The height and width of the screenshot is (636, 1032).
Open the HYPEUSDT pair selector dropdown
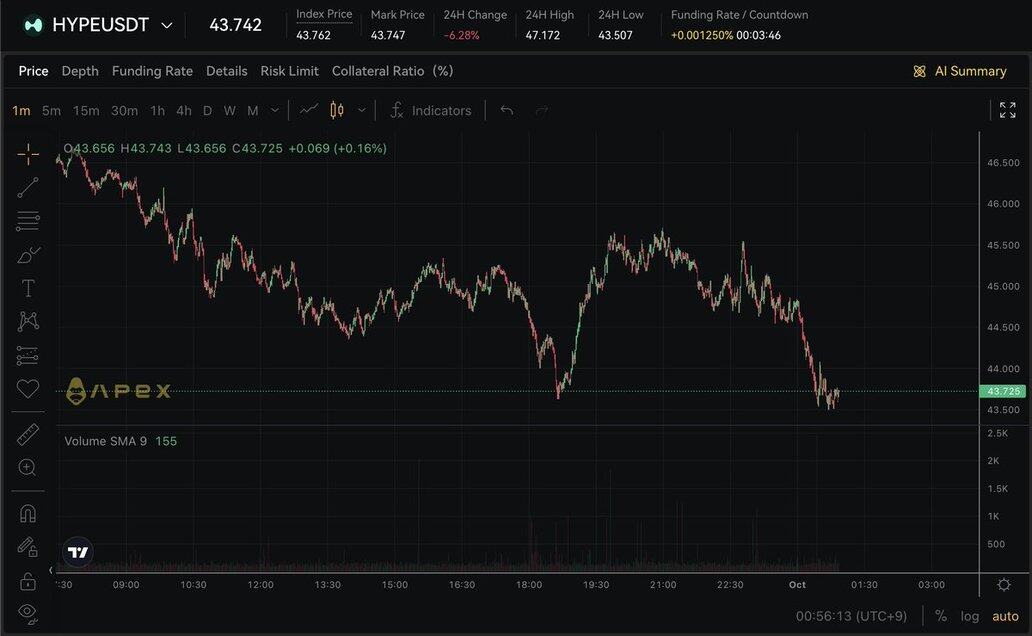tap(166, 25)
